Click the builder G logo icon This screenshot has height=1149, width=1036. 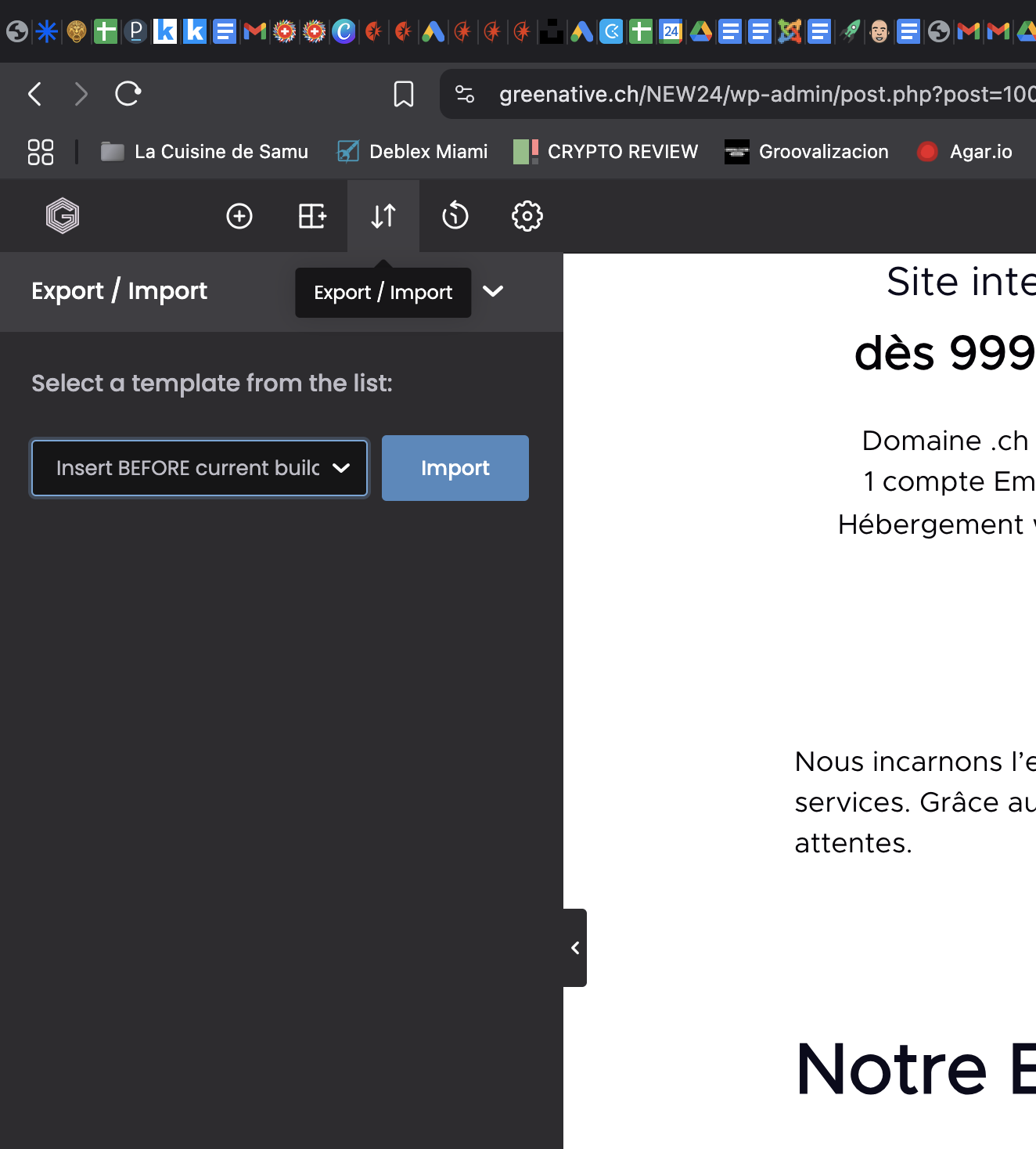(x=63, y=216)
